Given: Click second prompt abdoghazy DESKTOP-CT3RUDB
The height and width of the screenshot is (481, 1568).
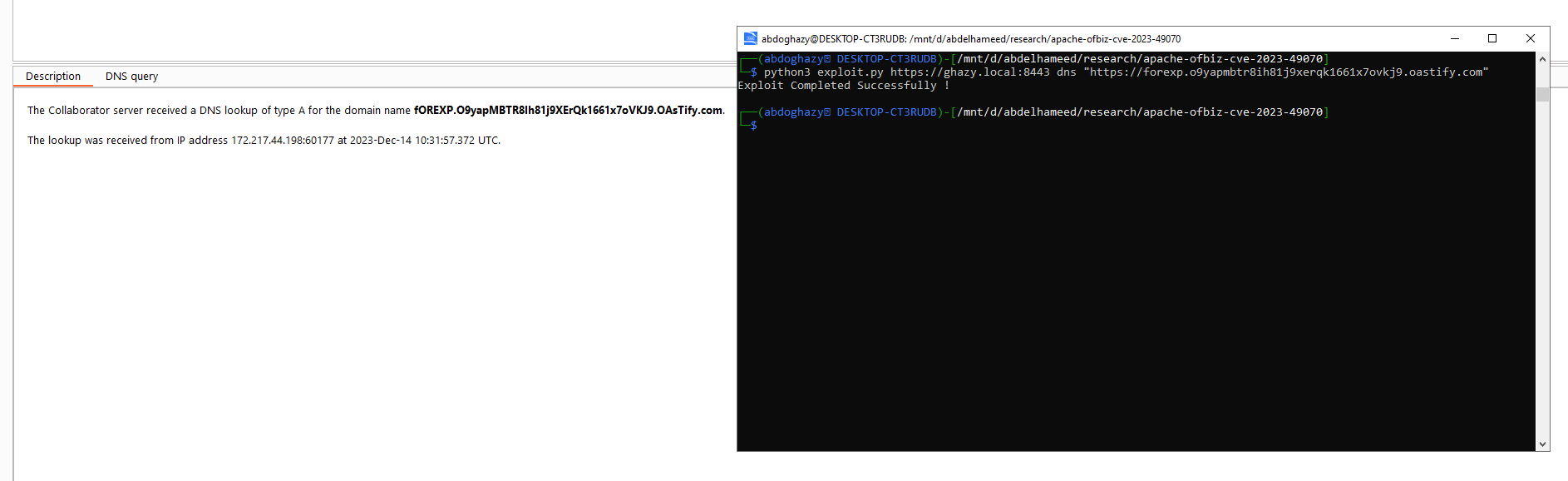Looking at the screenshot, I should (x=851, y=112).
